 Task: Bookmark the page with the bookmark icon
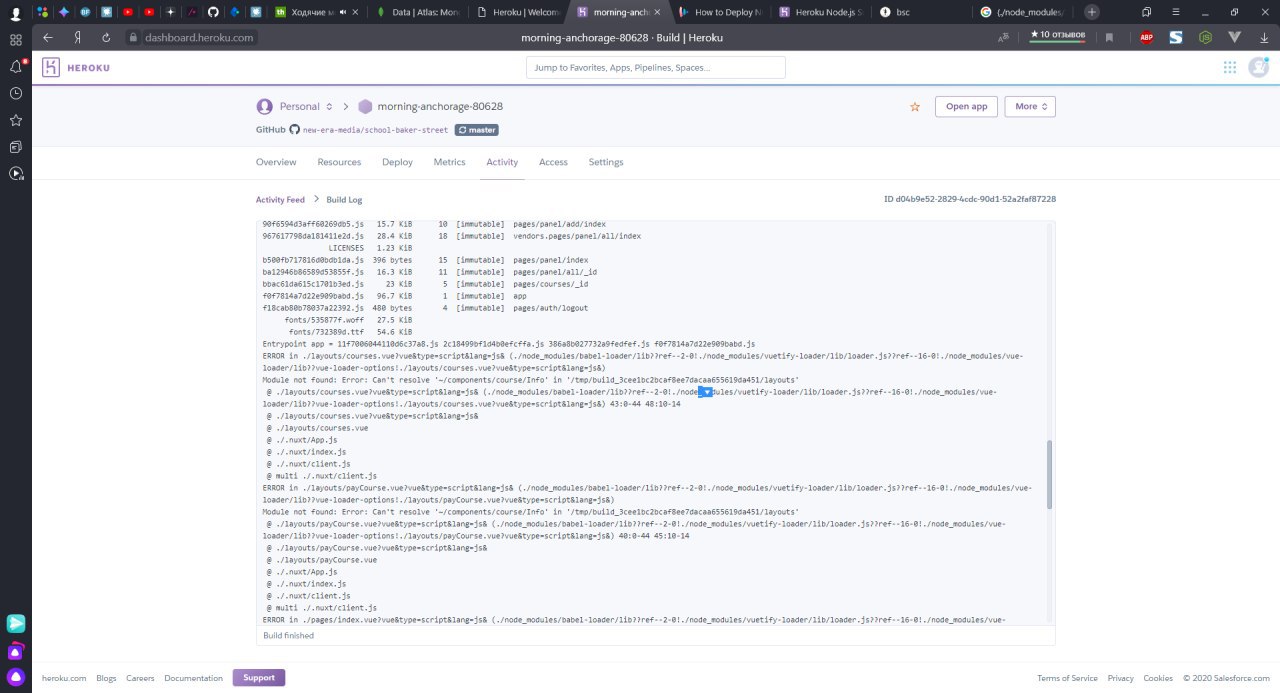coord(1109,37)
